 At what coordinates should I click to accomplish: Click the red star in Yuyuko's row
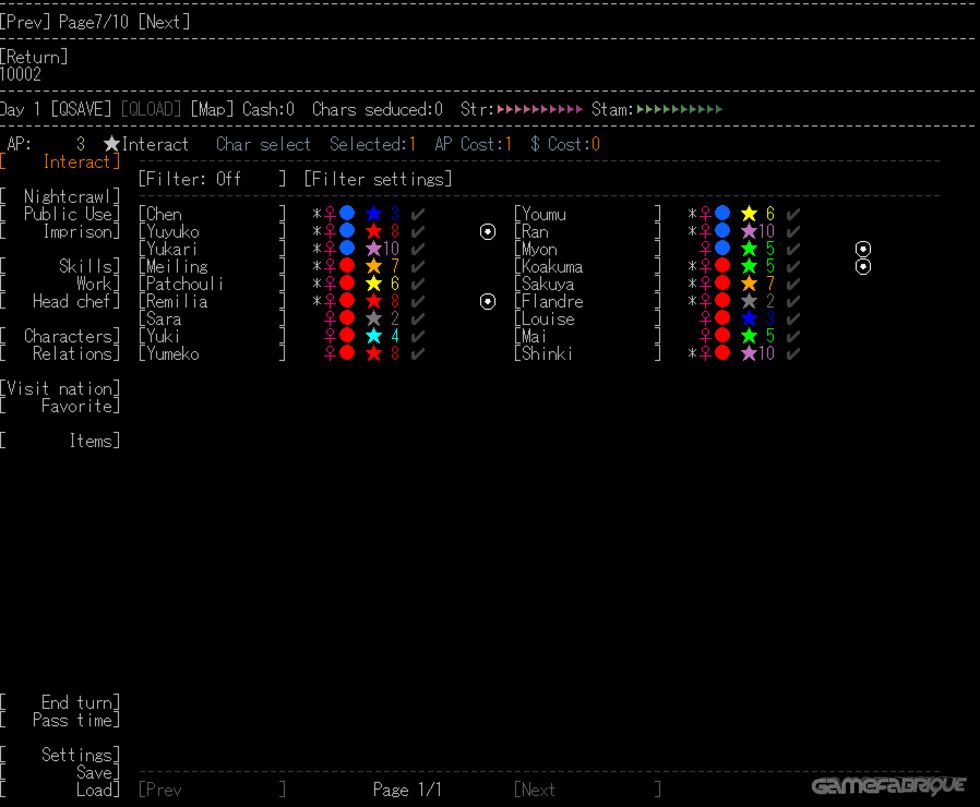(x=374, y=231)
